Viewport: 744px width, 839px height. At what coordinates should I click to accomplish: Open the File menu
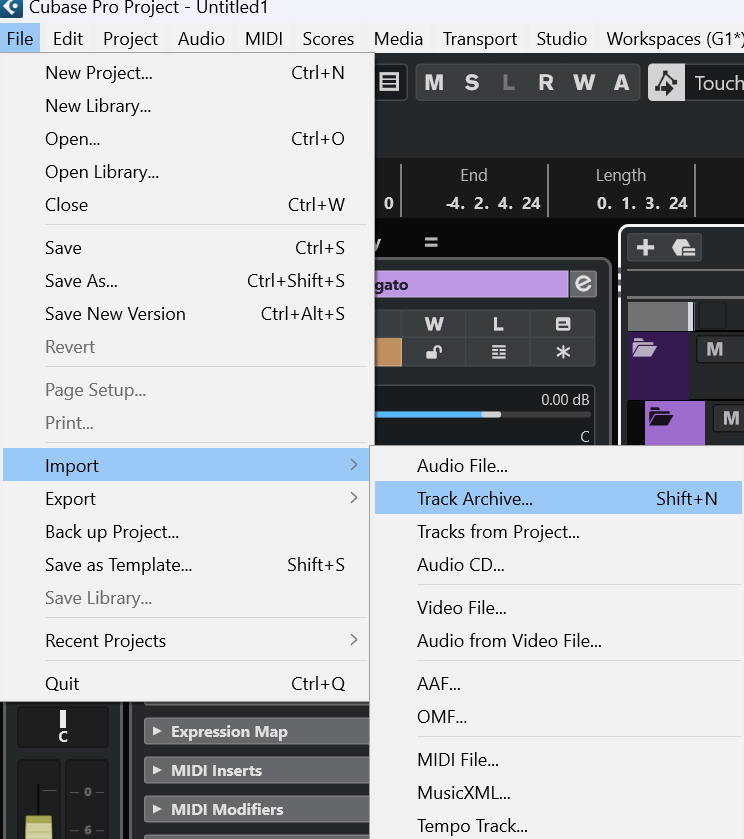pyautogui.click(x=20, y=39)
